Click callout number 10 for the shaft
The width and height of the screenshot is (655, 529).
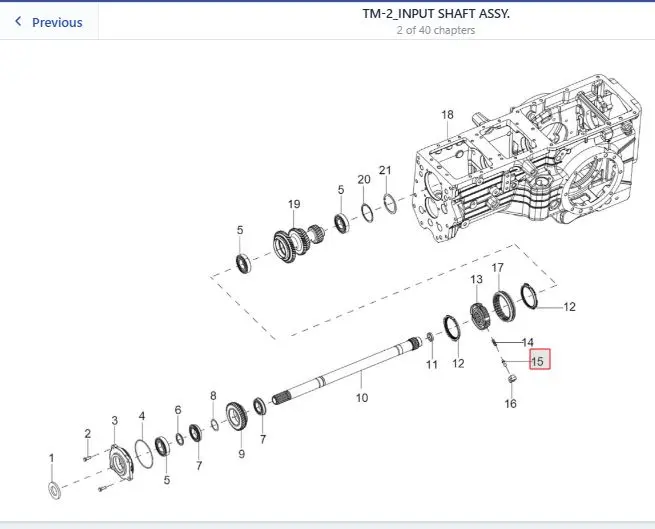point(362,398)
